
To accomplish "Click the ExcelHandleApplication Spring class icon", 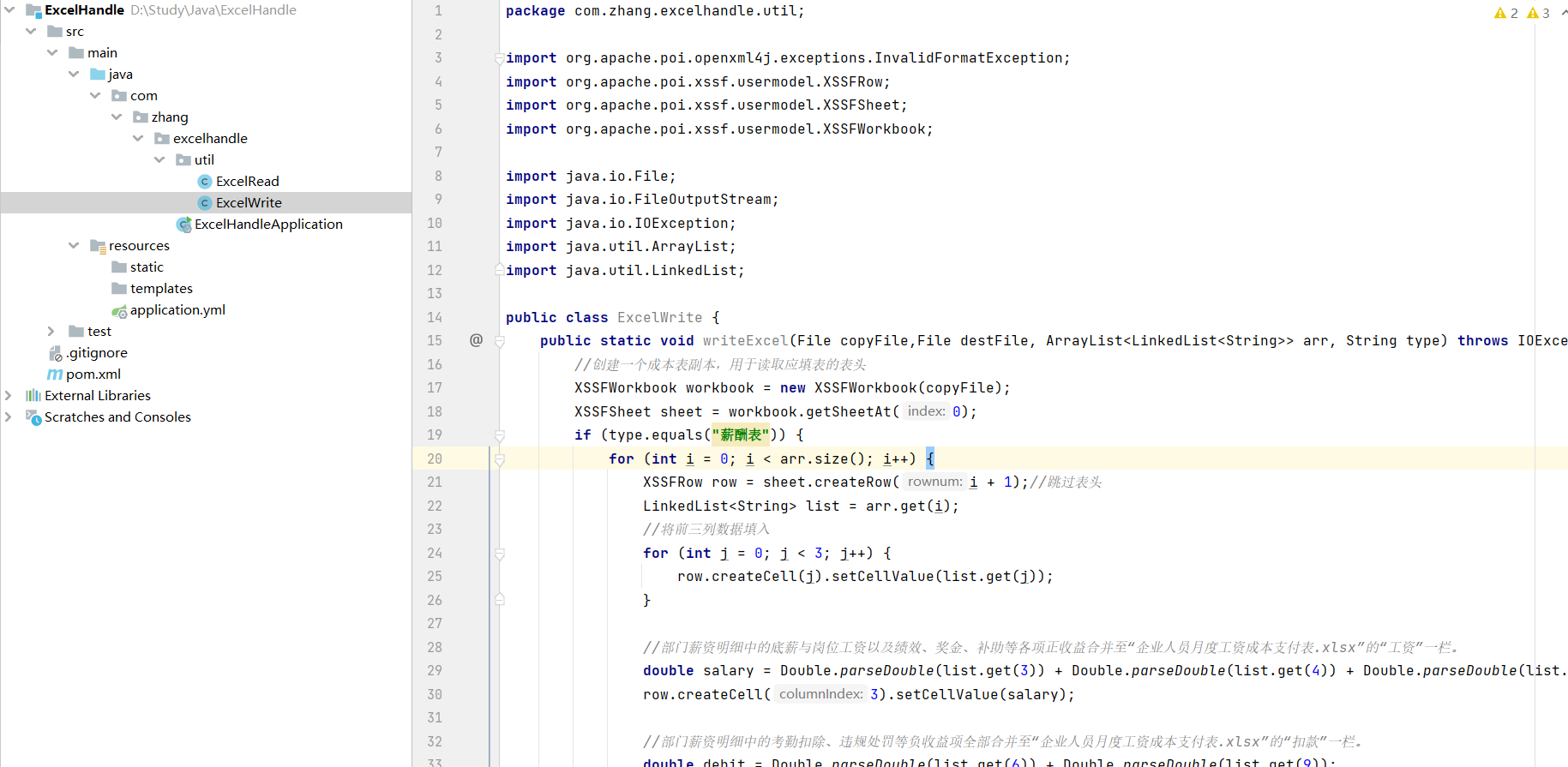I will 183,225.
